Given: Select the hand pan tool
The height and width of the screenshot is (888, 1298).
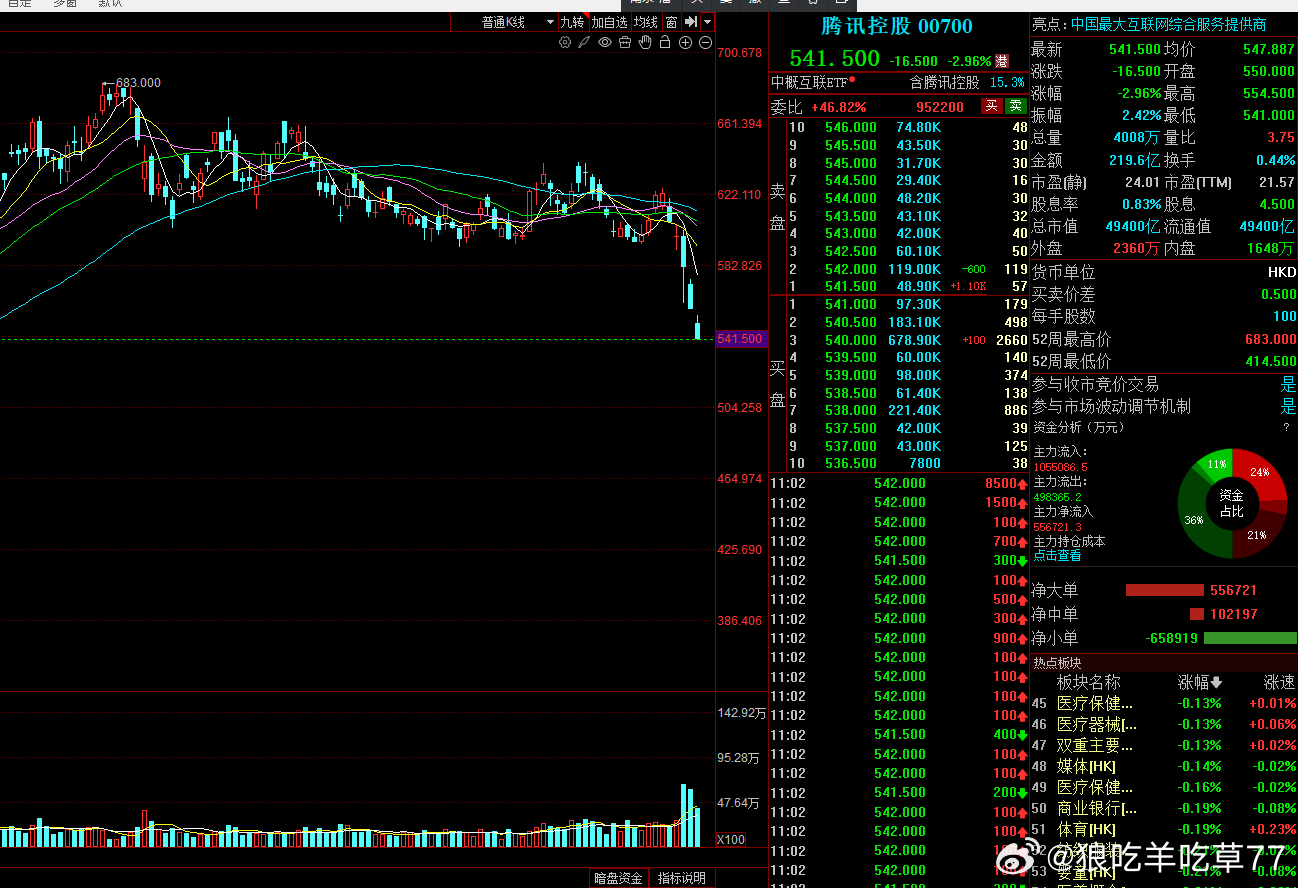Looking at the screenshot, I should point(645,42).
